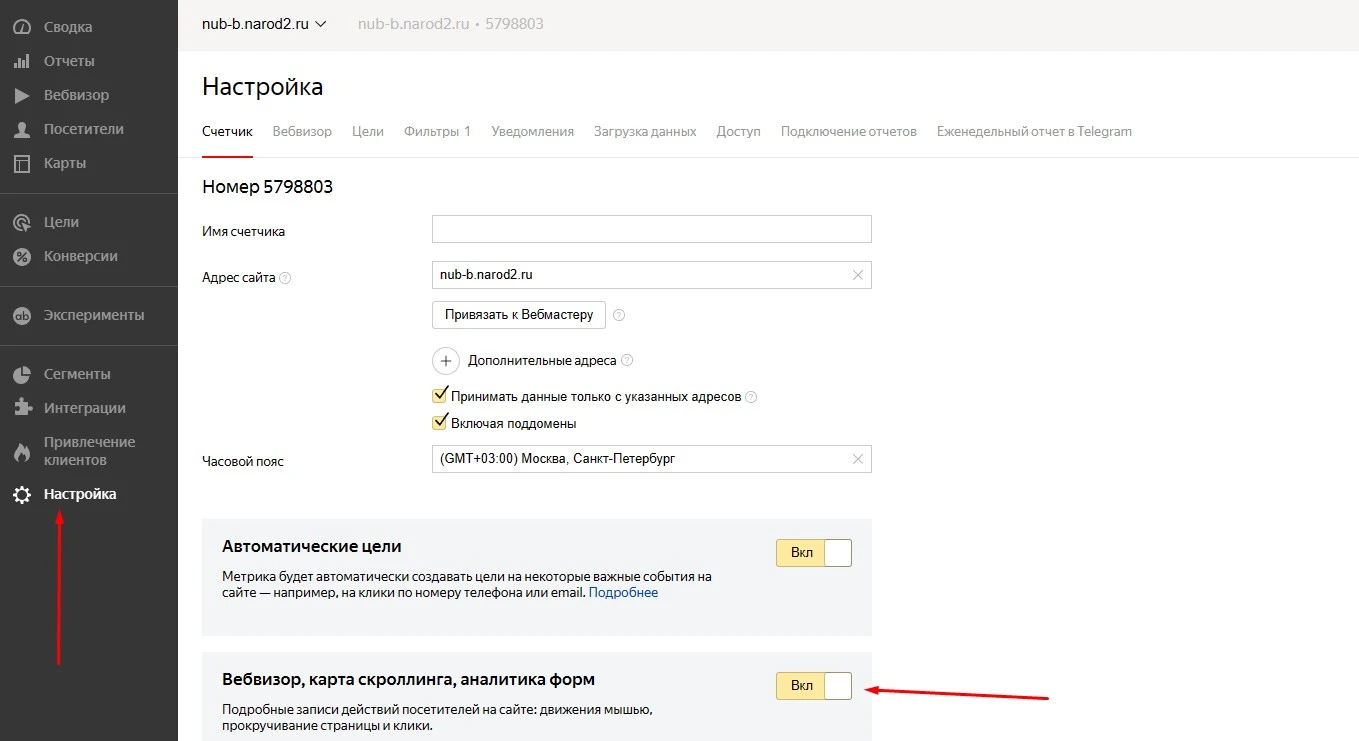Viewport: 1359px width, 741px height.
Task: Click help icon after Принимать данные checkbox
Action: coord(751,397)
